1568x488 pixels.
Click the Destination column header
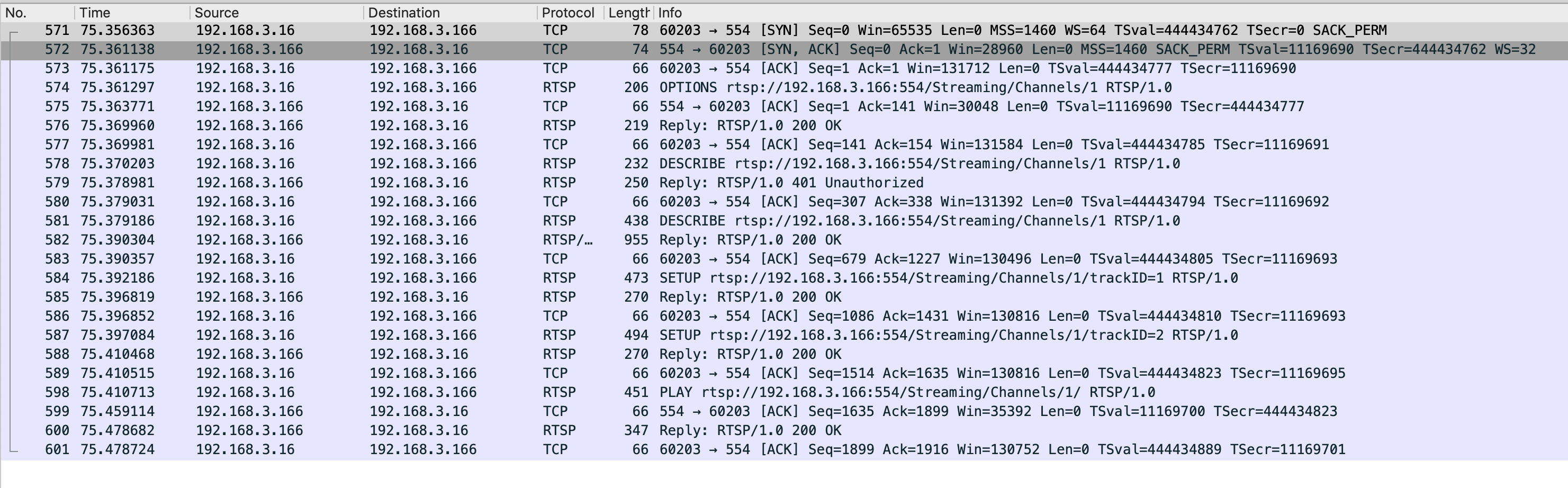[450, 13]
